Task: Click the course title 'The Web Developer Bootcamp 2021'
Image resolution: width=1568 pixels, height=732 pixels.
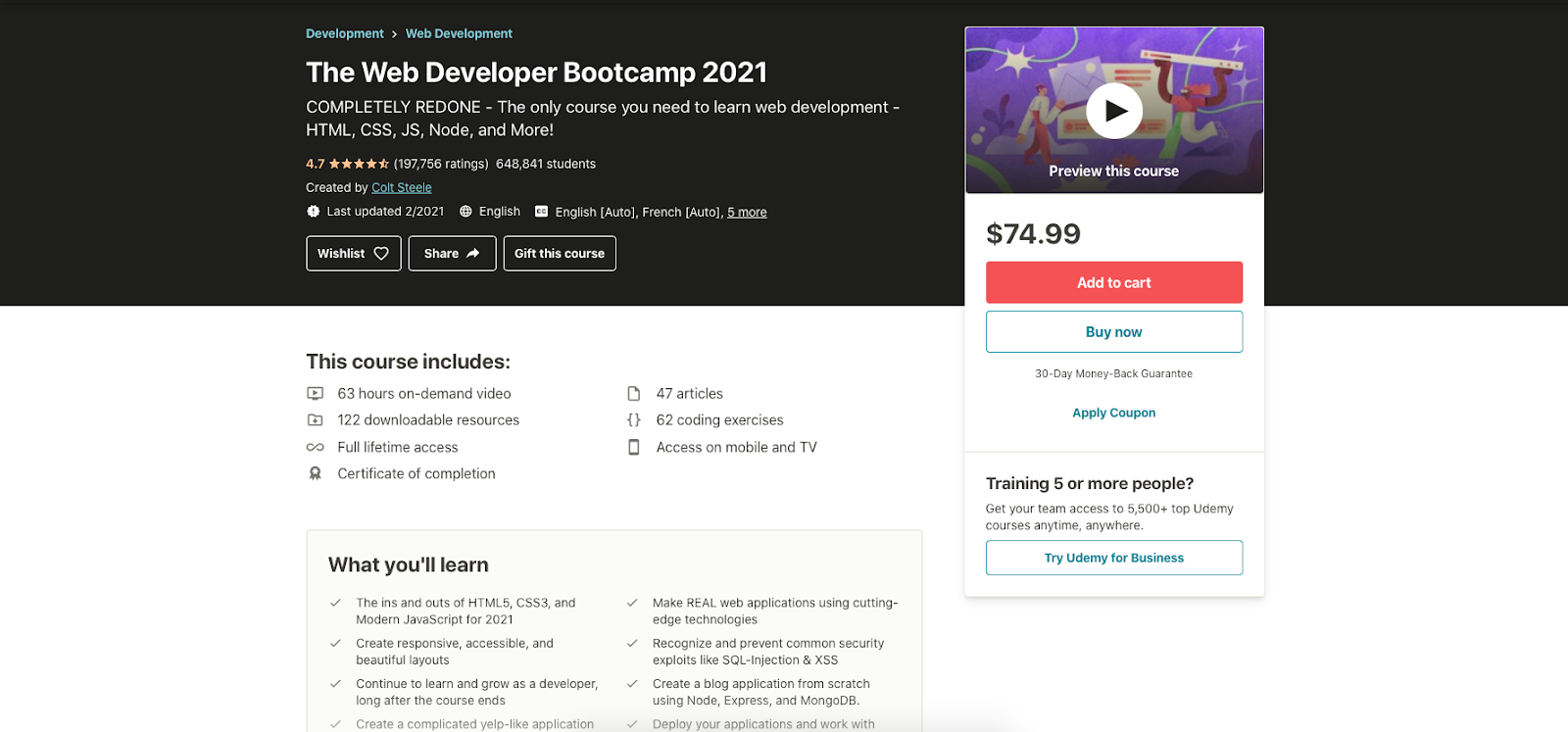Action: click(536, 73)
